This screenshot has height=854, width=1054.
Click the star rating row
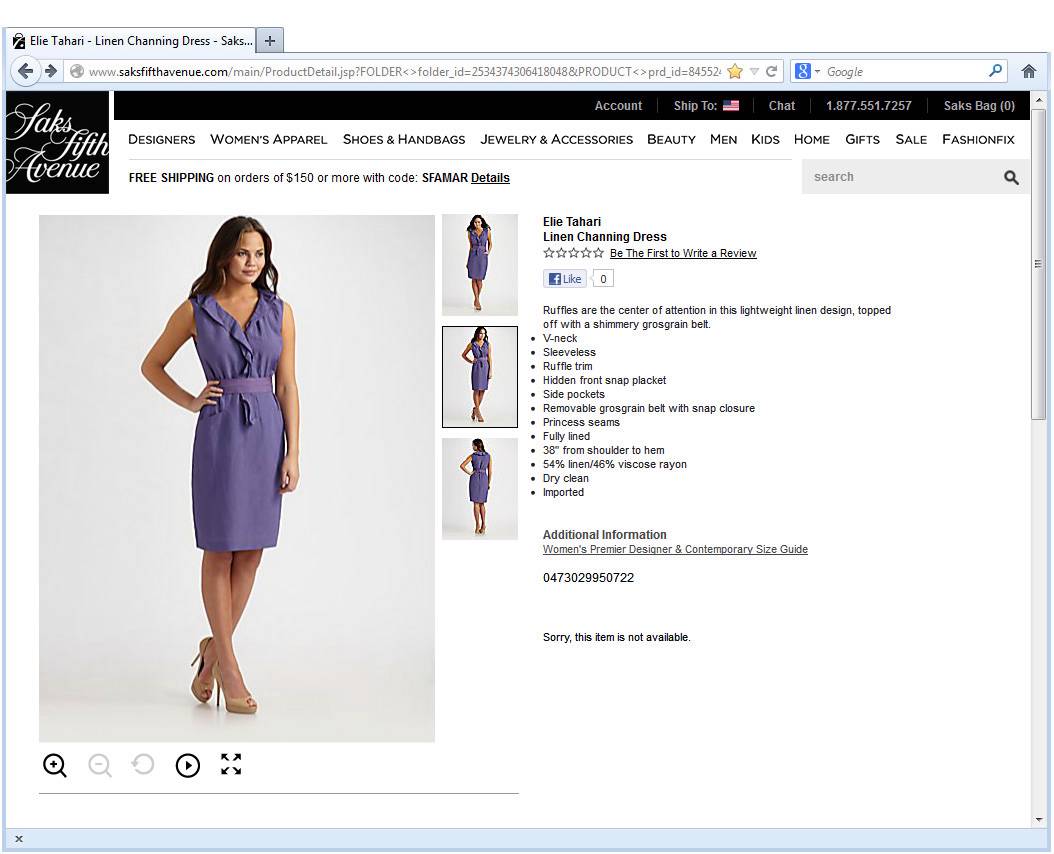tap(573, 253)
